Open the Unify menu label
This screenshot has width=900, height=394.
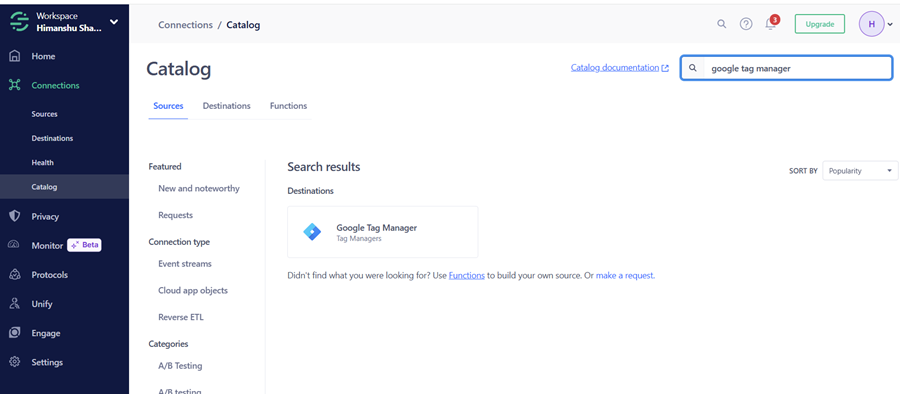[x=42, y=304]
